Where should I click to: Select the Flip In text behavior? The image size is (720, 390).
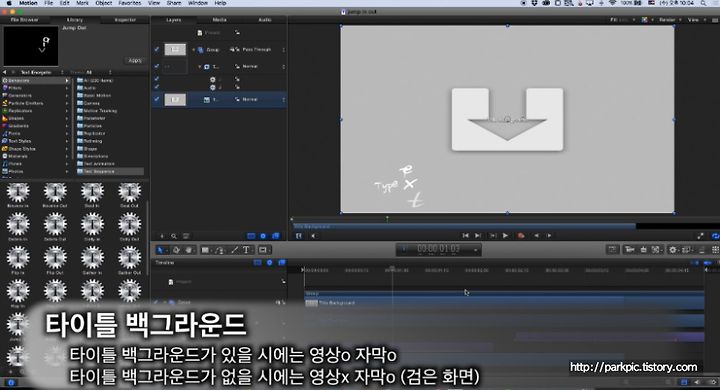pyautogui.click(x=18, y=259)
